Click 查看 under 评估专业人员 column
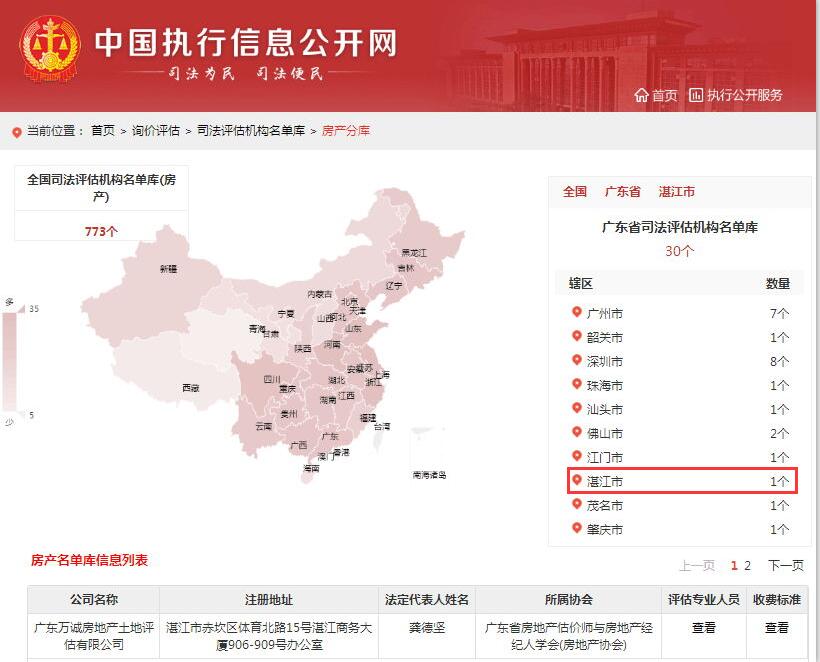The width and height of the screenshot is (820, 662). 704,627
